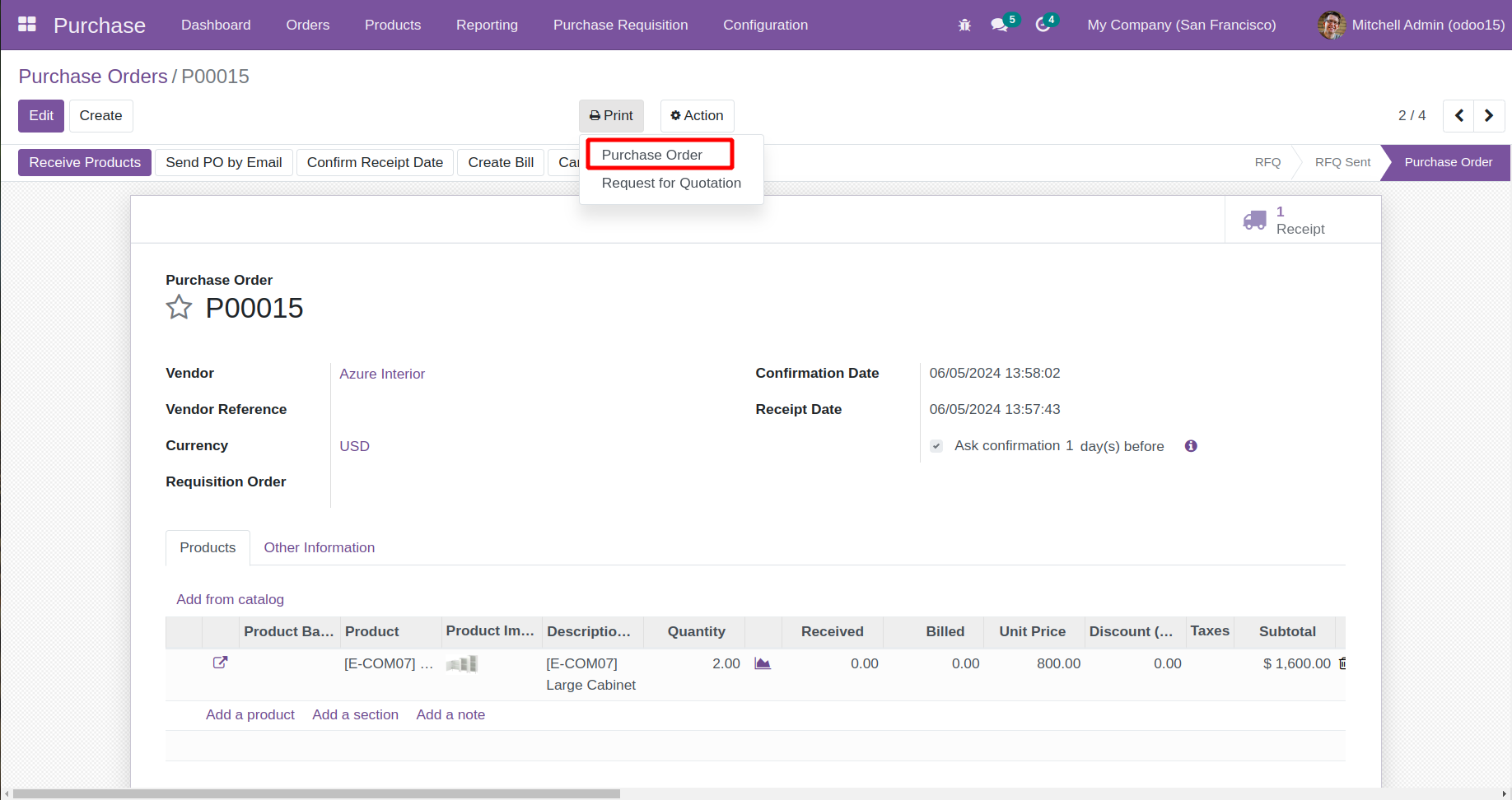Click the Edit button
Image resolution: width=1512 pixels, height=800 pixels.
(41, 116)
